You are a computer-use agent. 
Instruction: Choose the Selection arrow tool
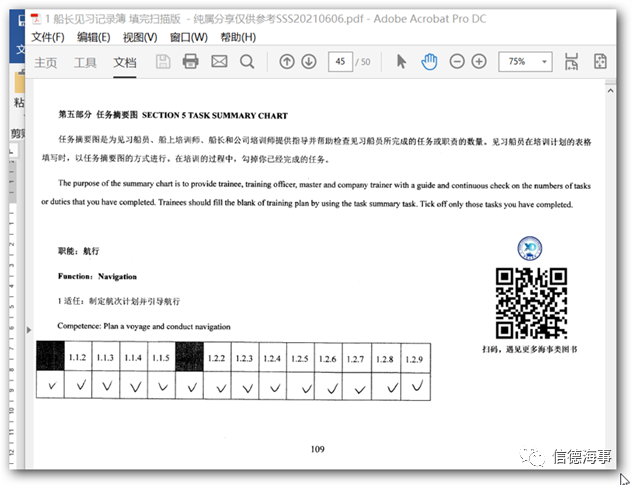coord(401,62)
